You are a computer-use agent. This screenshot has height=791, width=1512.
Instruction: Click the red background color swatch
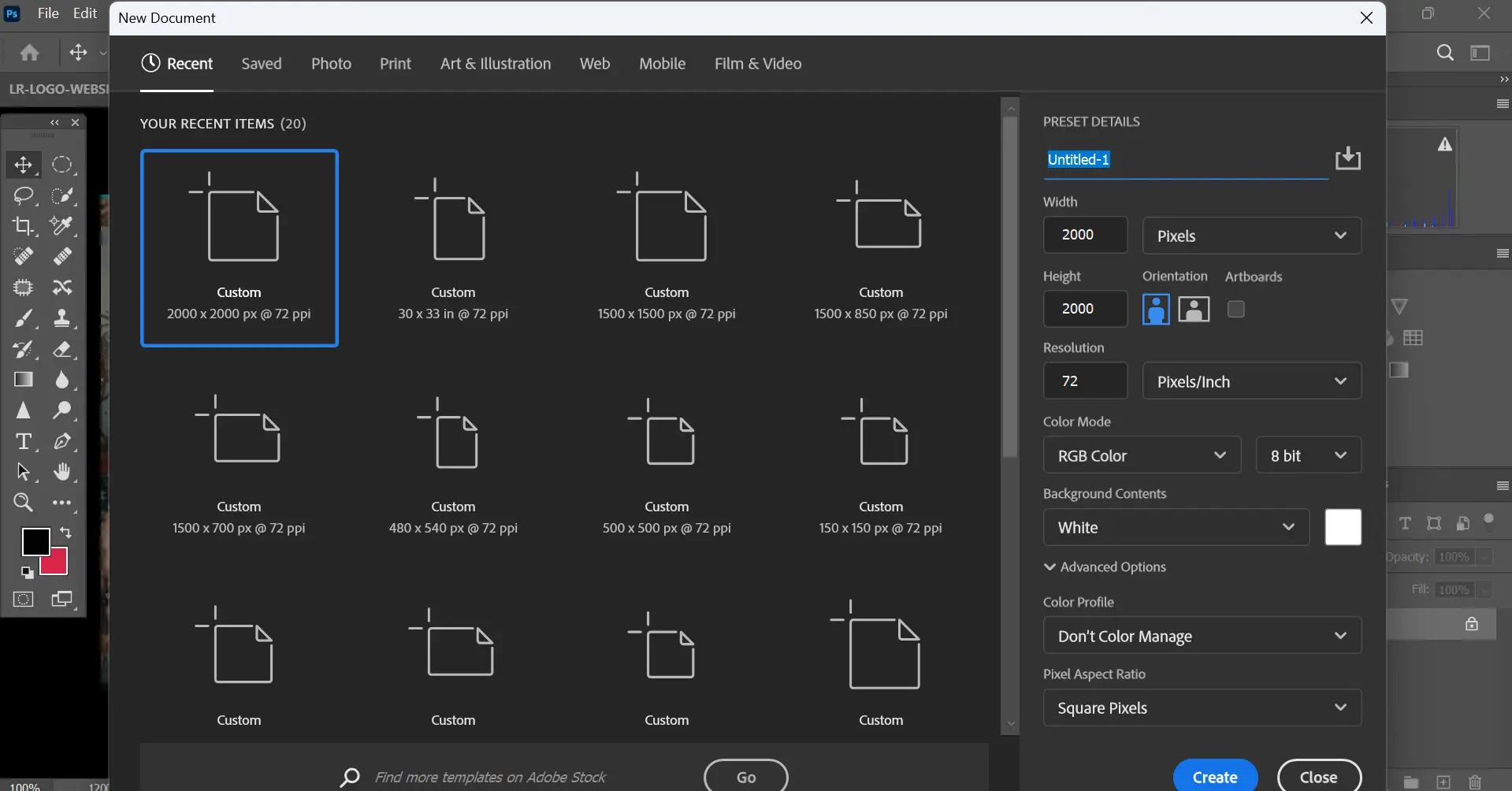click(x=56, y=564)
